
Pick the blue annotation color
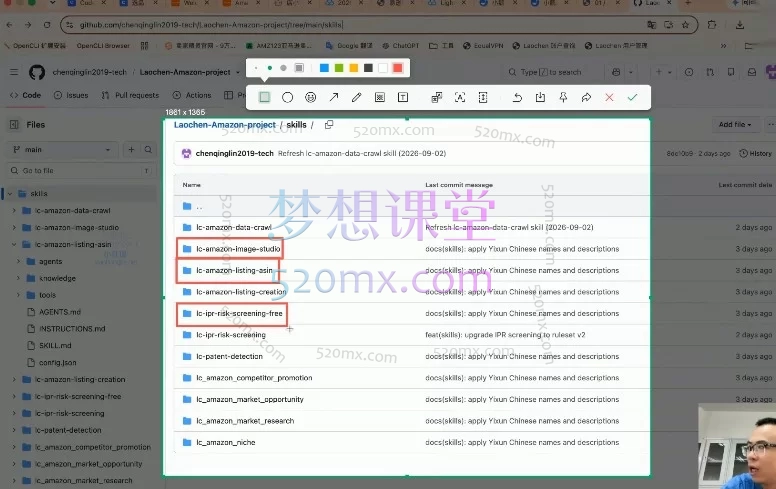[324, 68]
